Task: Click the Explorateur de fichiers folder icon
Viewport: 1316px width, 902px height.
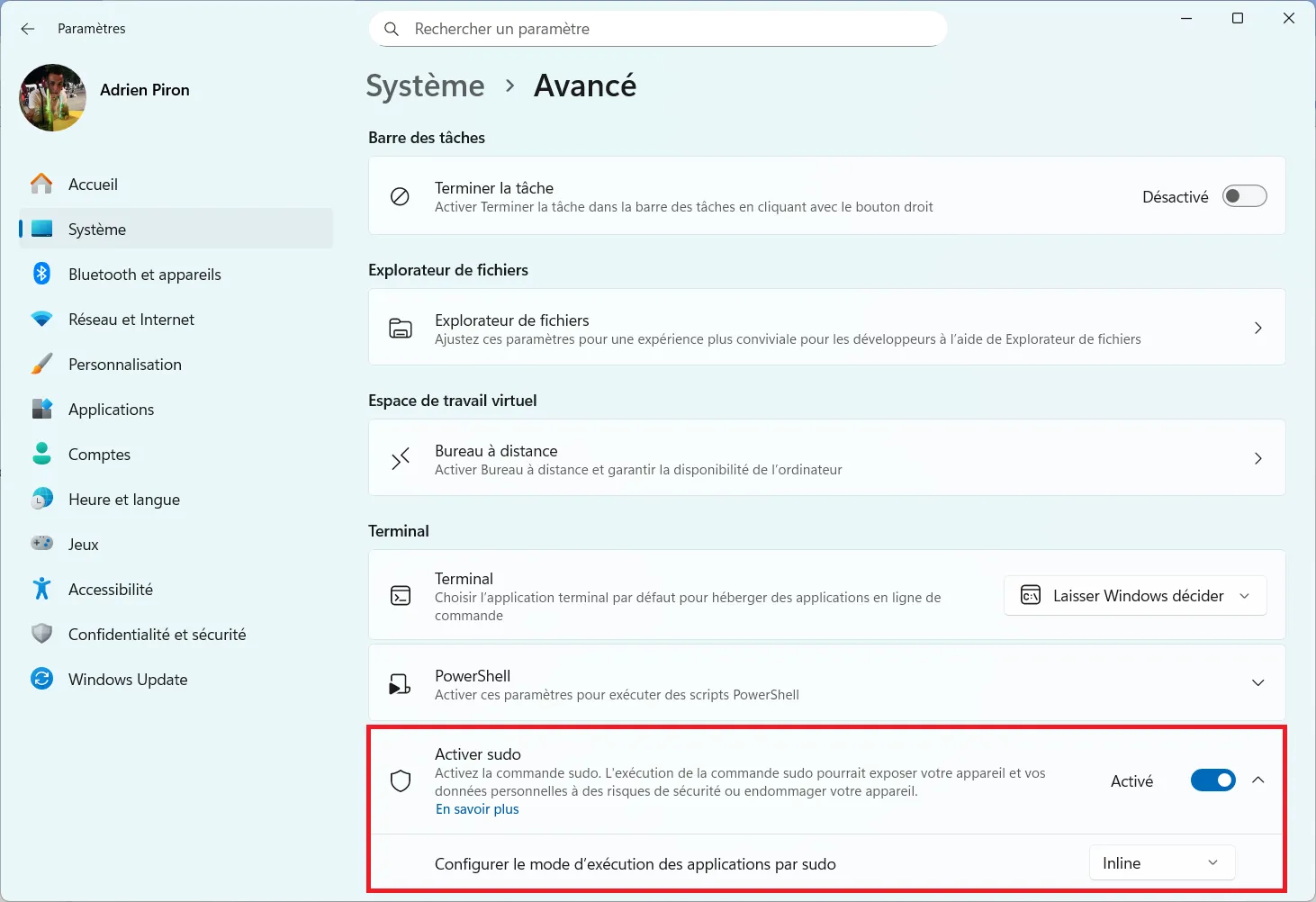Action: coord(401,328)
